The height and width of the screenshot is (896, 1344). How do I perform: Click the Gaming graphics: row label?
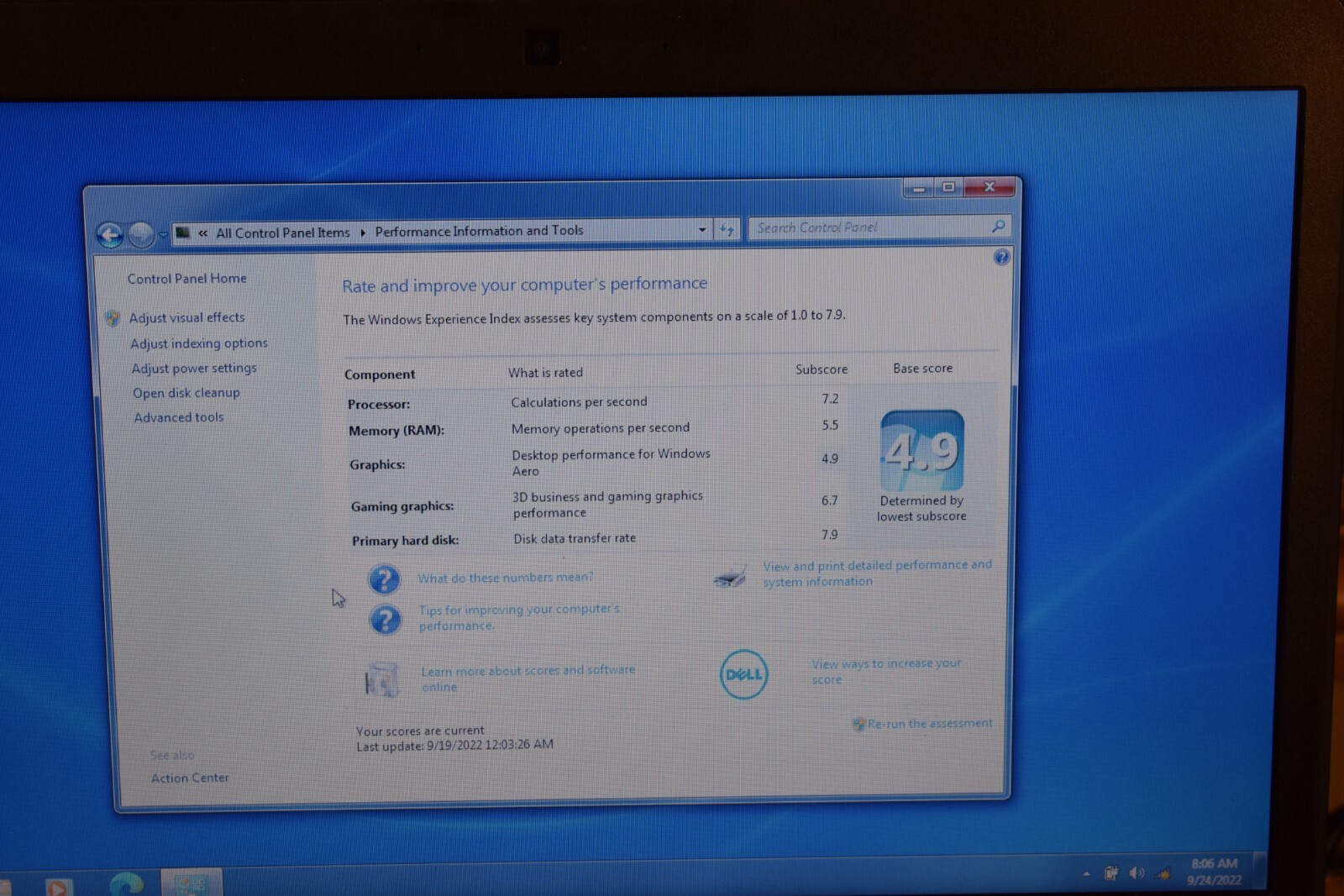click(402, 506)
